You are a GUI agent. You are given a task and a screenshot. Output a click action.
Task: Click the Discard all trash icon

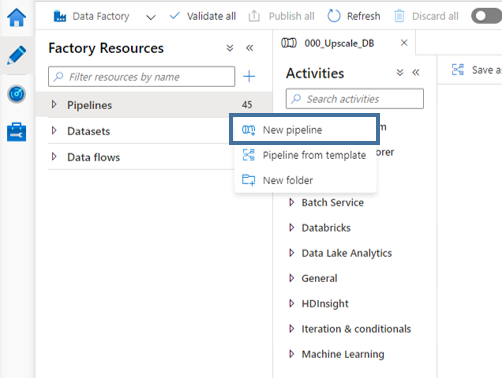point(399,16)
